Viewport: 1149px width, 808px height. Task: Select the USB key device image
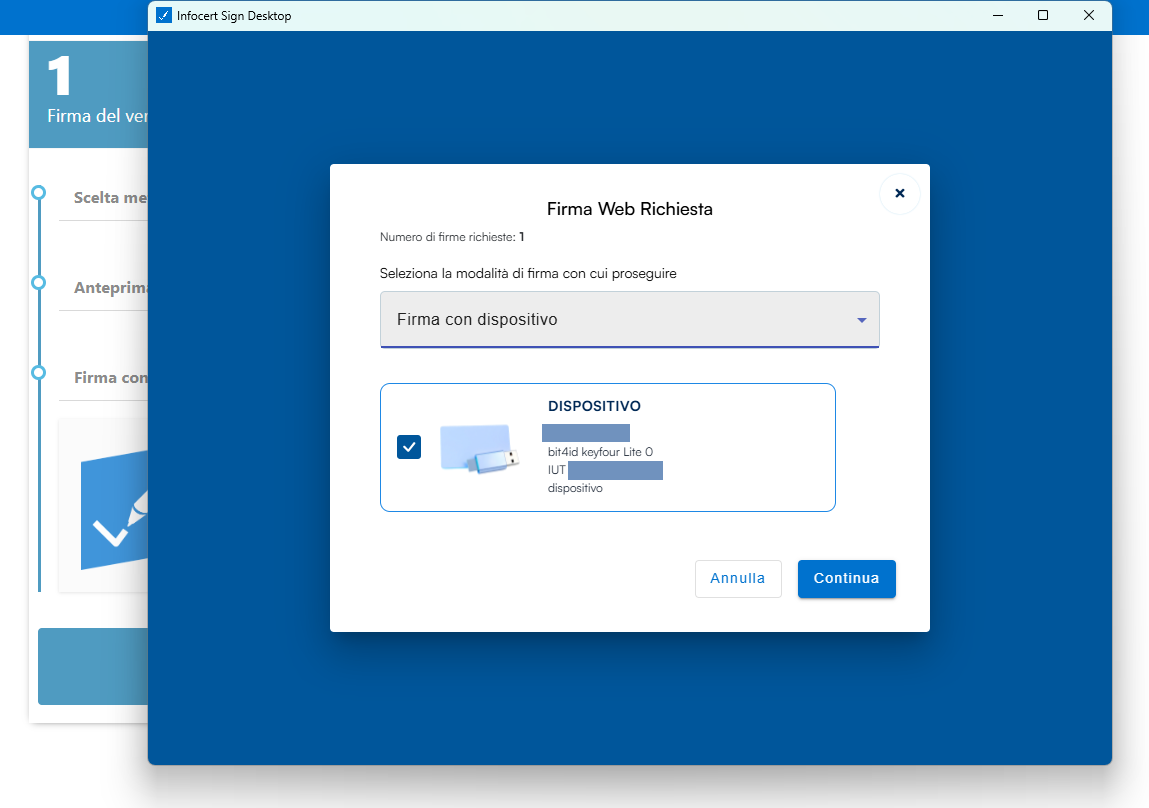(479, 448)
